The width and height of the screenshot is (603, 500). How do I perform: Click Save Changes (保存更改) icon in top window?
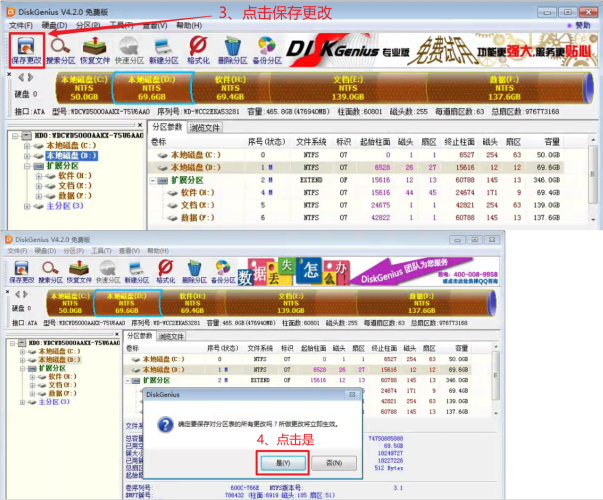coord(26,50)
